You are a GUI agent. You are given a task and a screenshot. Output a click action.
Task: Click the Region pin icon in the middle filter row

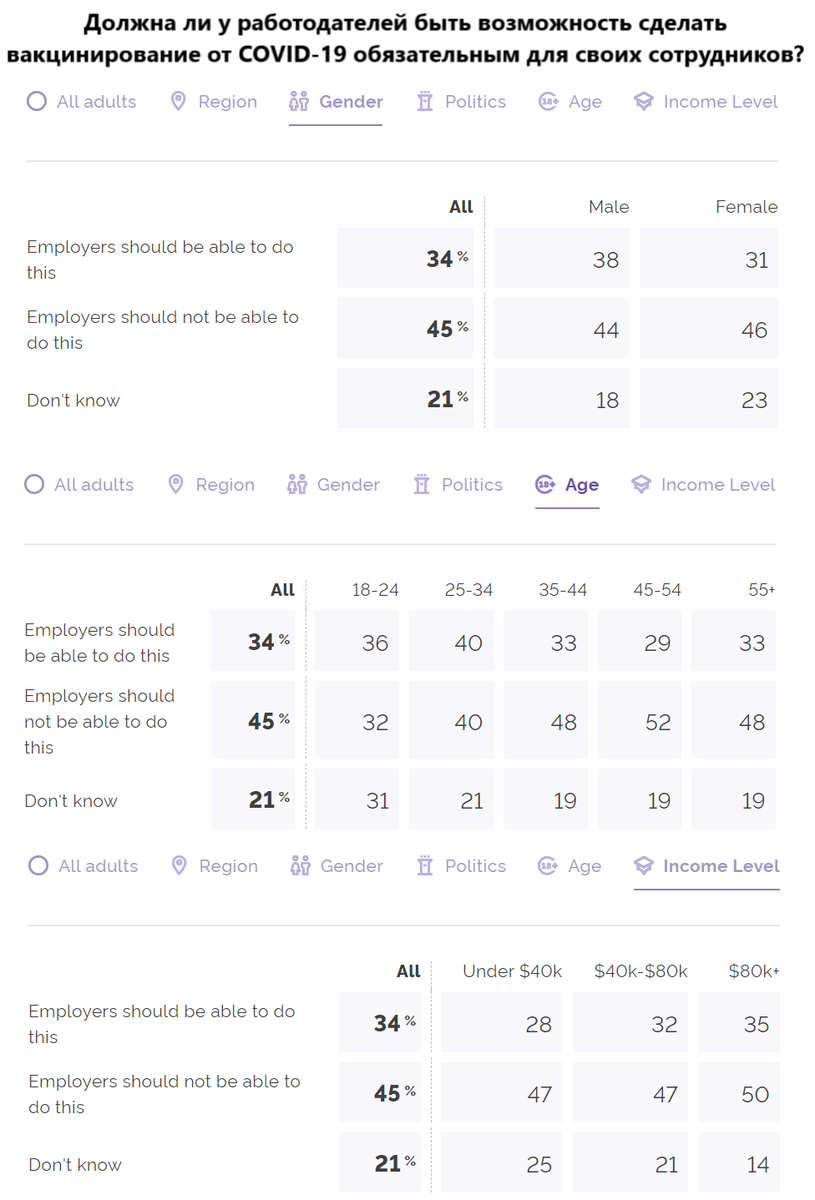[177, 484]
